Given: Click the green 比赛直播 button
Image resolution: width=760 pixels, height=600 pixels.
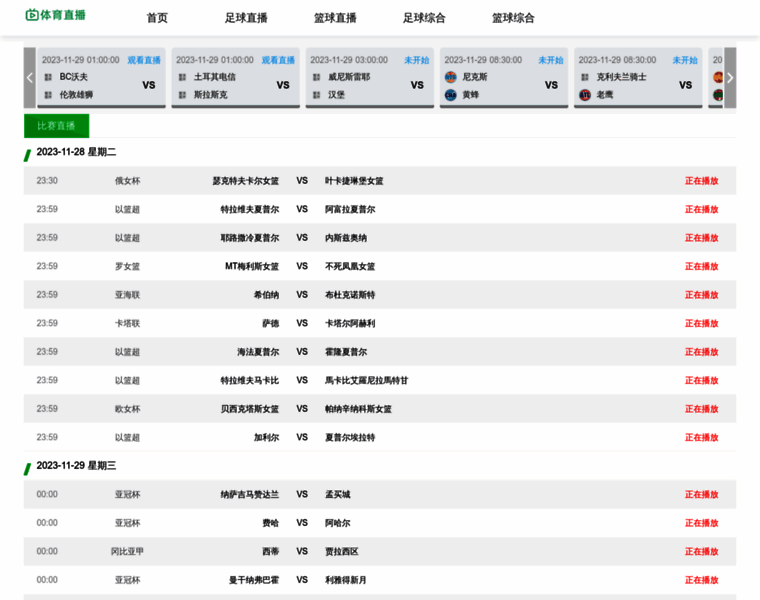Looking at the screenshot, I should [56, 126].
